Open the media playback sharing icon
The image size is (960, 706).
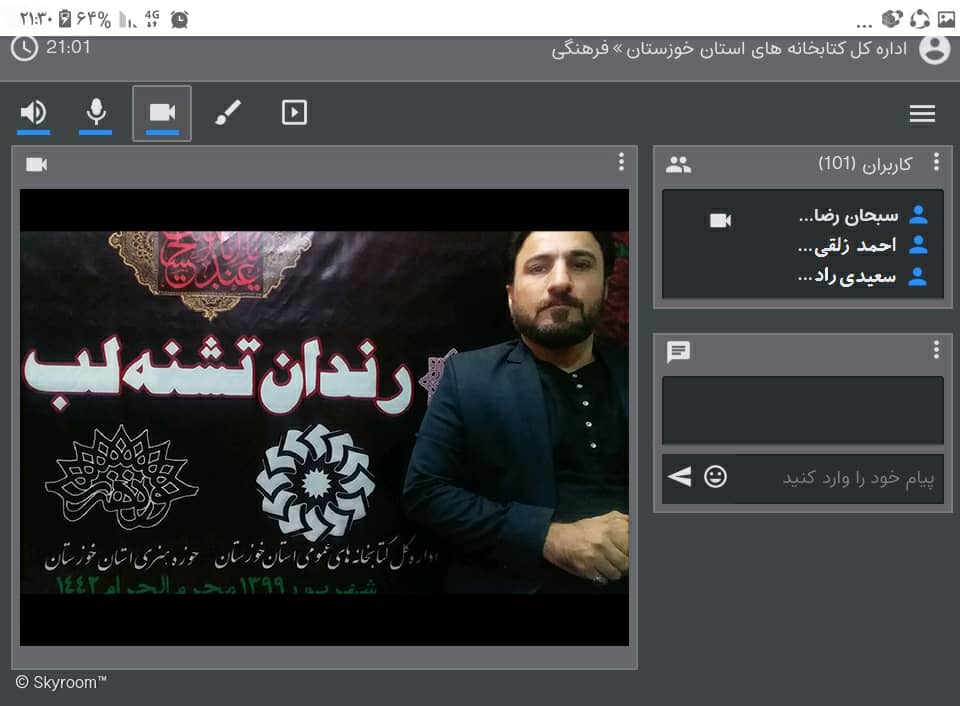(x=294, y=112)
